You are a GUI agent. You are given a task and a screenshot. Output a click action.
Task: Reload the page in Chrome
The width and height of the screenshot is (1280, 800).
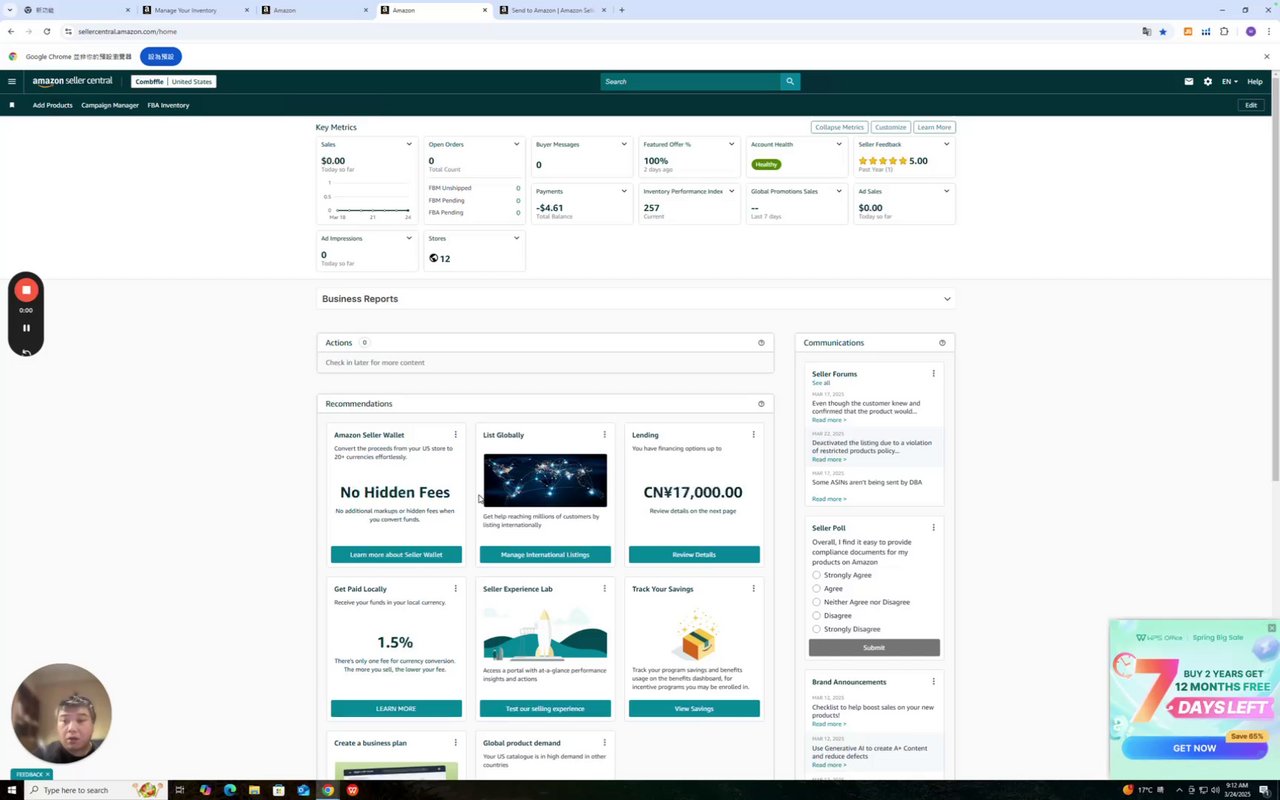pos(46,31)
